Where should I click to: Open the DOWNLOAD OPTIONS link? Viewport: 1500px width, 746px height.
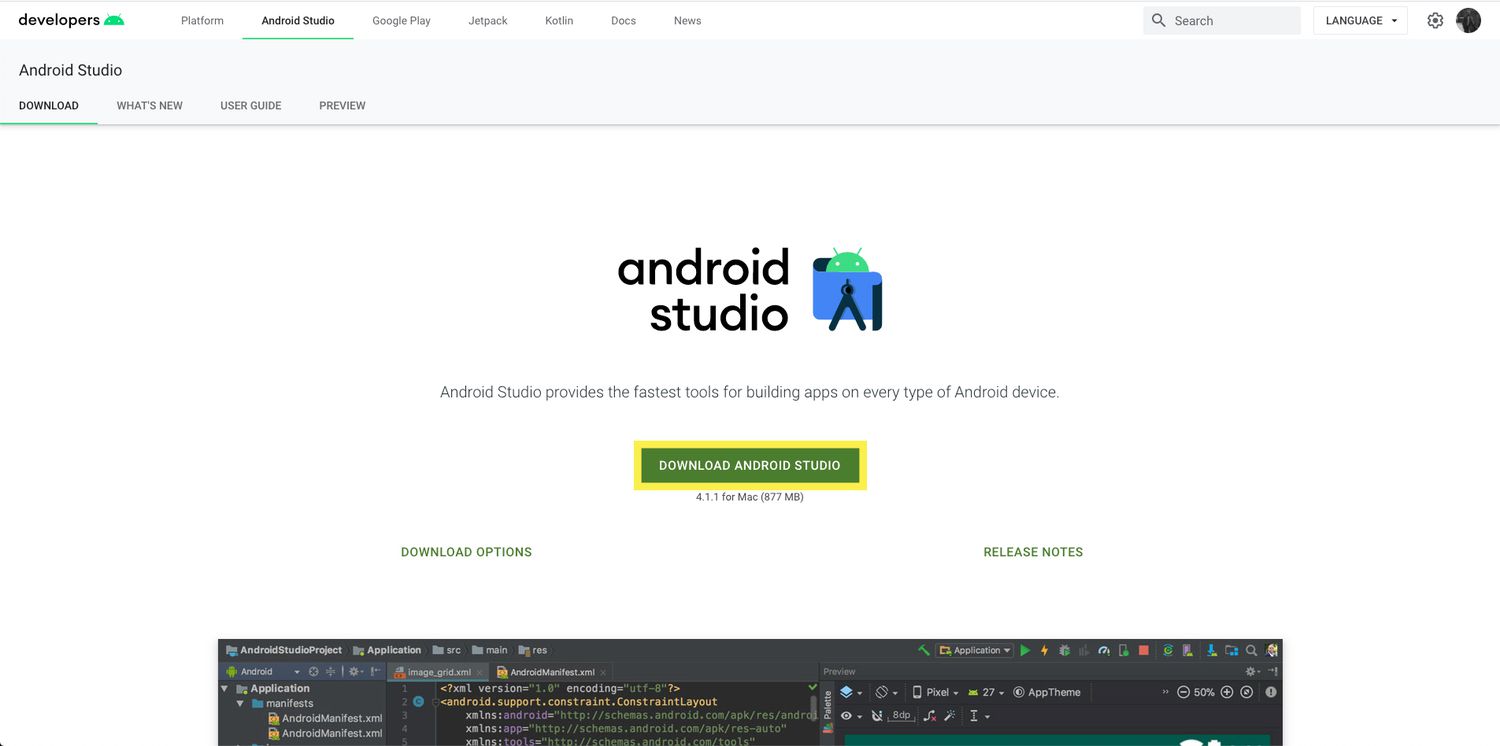[466, 552]
